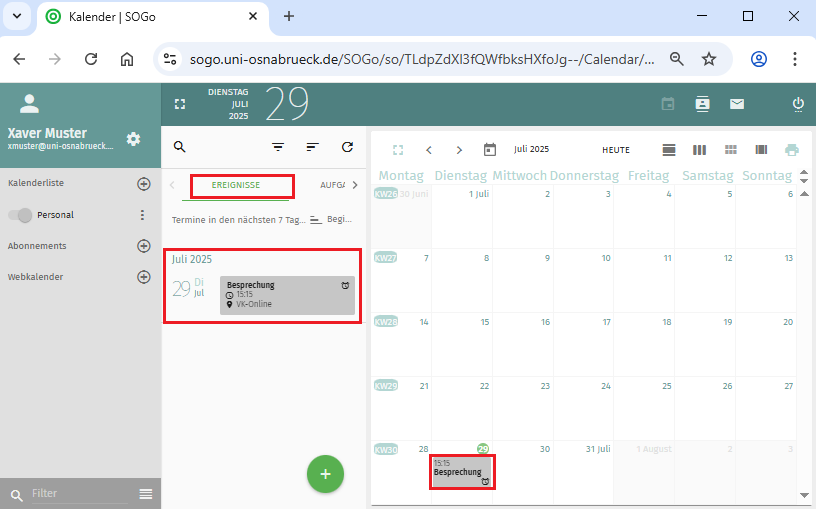Switch to the Aufgaben tab
Viewport: 816px width, 509px height.
(x=332, y=185)
